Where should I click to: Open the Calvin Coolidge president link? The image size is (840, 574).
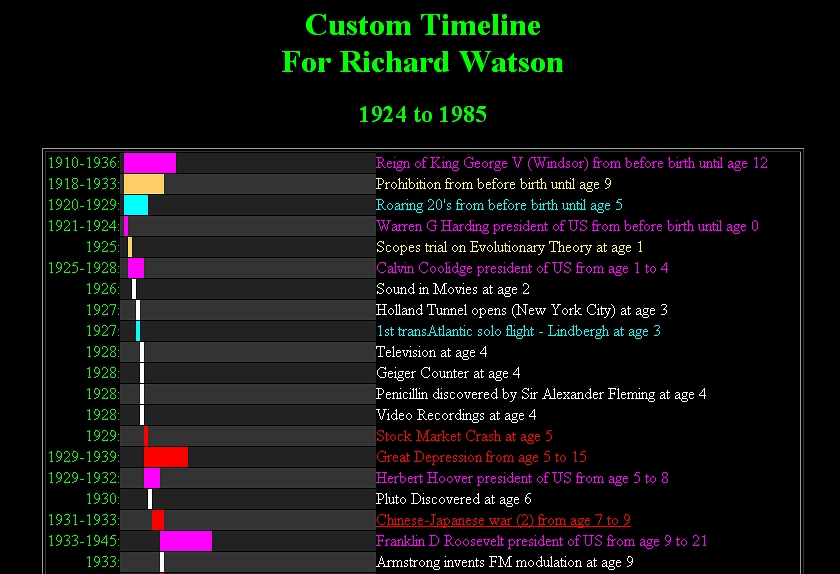click(522, 268)
